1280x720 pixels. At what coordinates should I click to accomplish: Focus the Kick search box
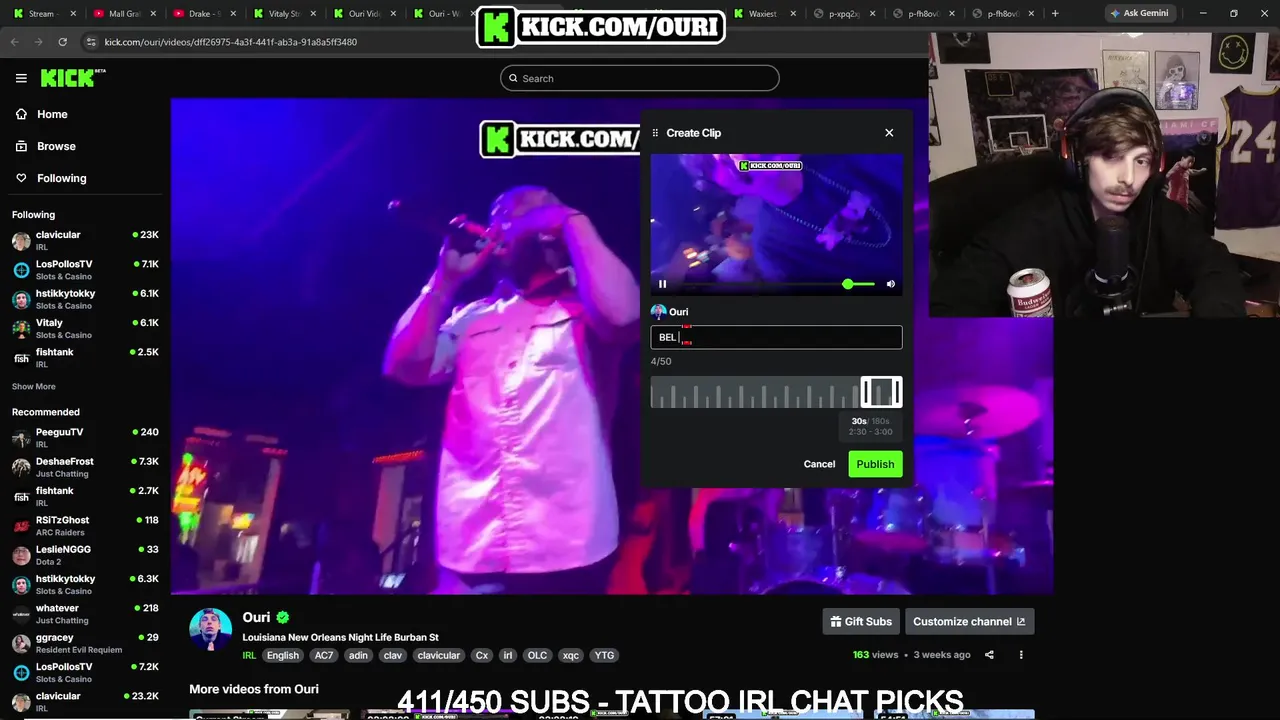640,78
